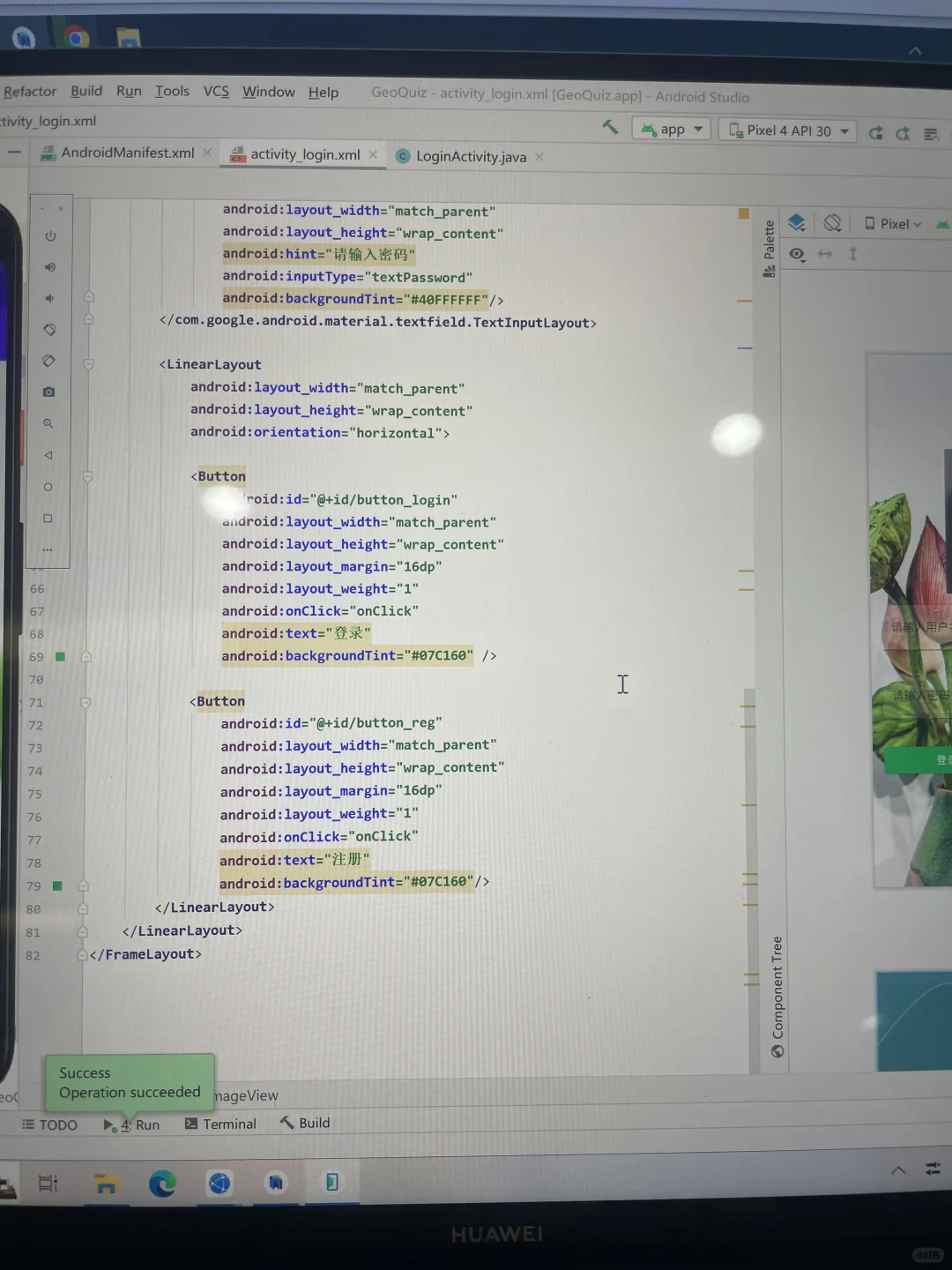Toggle view options with the eye icon
Viewport: 952px width, 1270px height.
tap(797, 254)
